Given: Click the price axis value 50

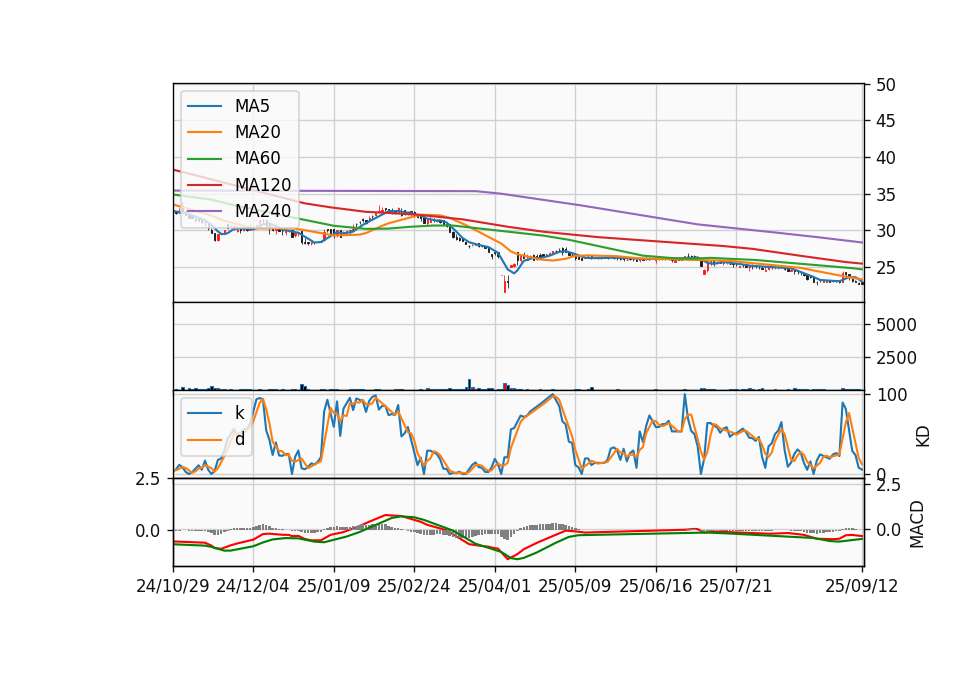Looking at the screenshot, I should click(886, 85).
